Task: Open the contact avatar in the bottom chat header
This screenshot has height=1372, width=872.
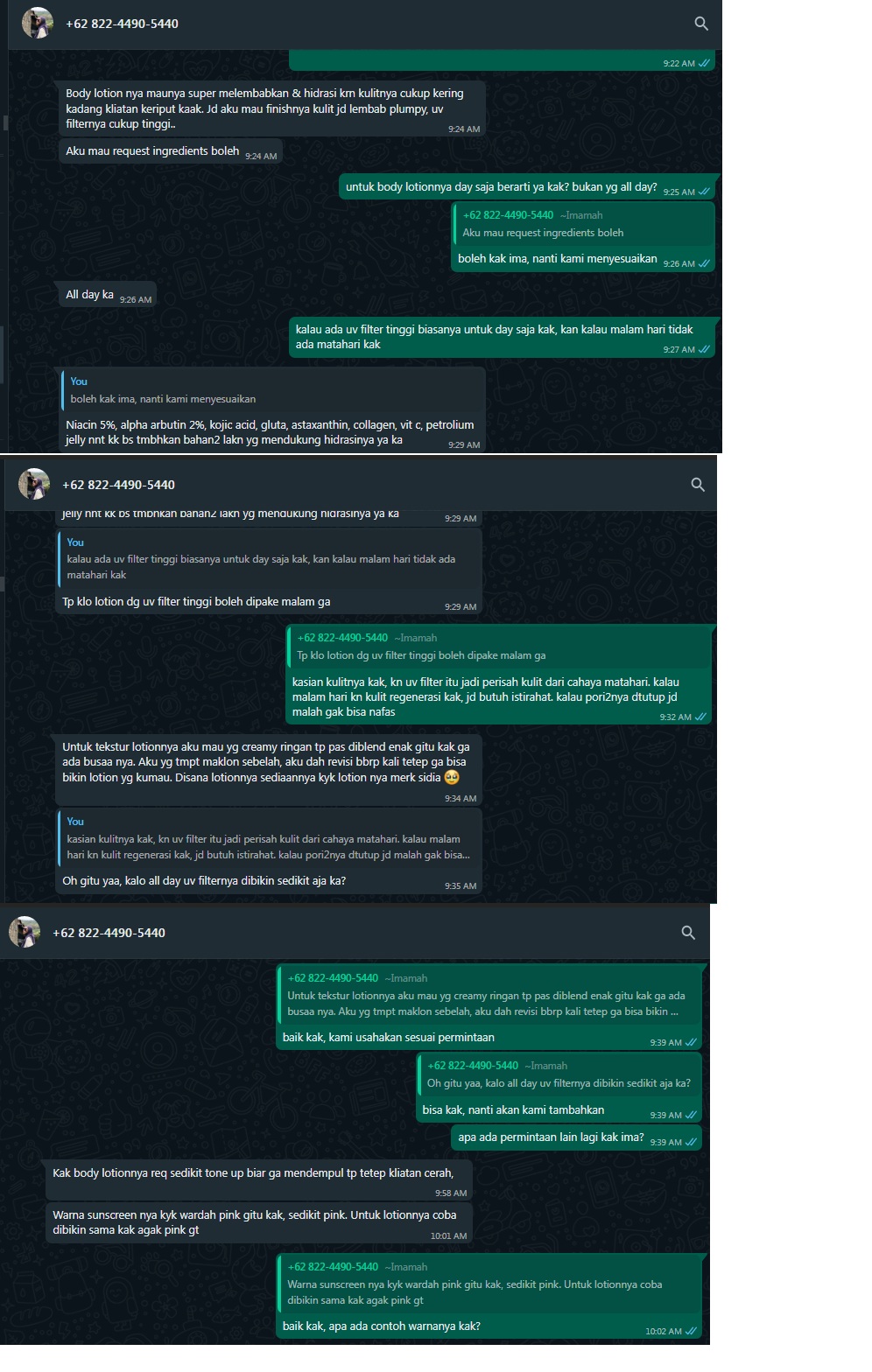Action: pos(25,932)
